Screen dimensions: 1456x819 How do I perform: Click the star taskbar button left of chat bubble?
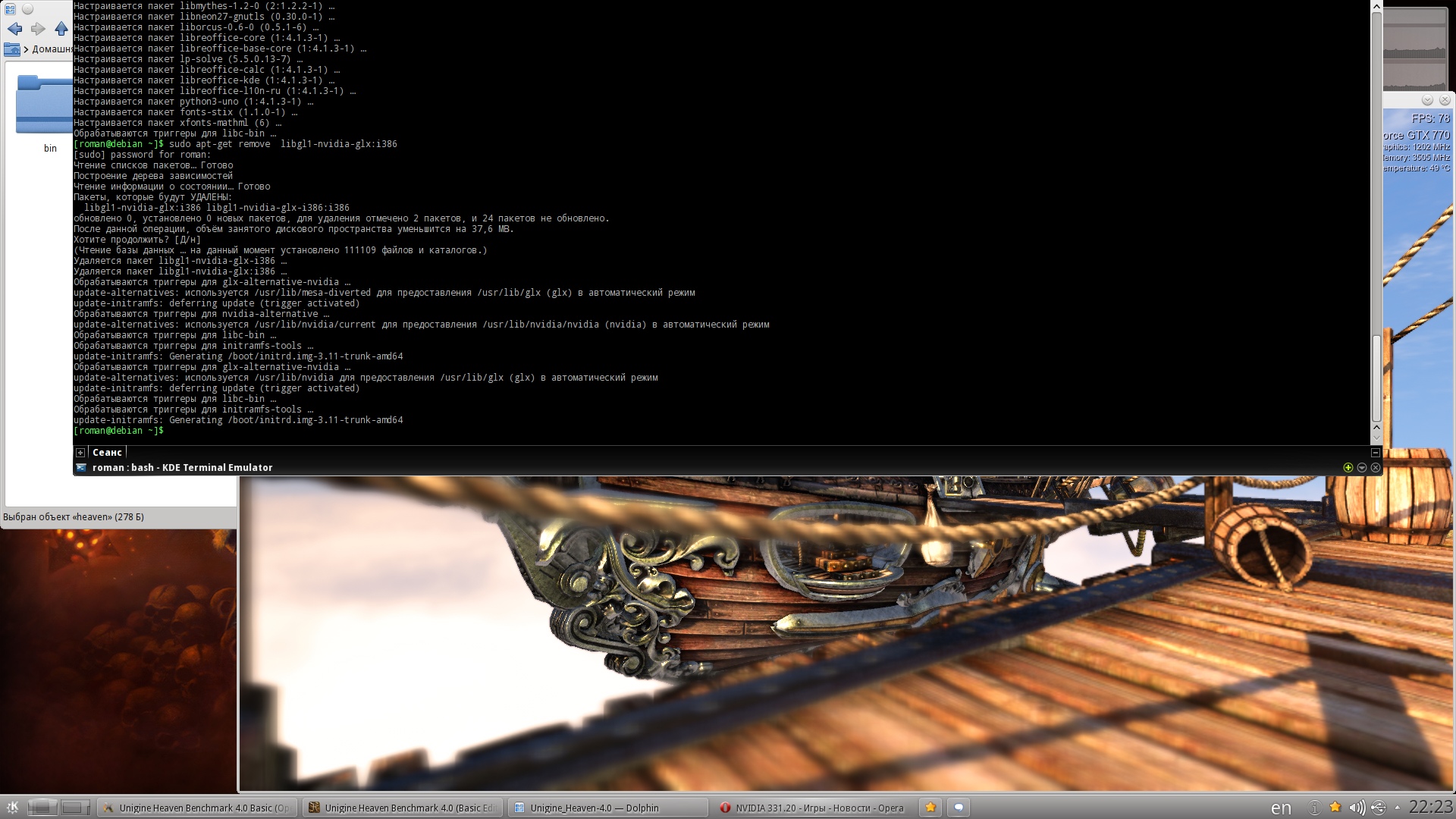(x=930, y=808)
